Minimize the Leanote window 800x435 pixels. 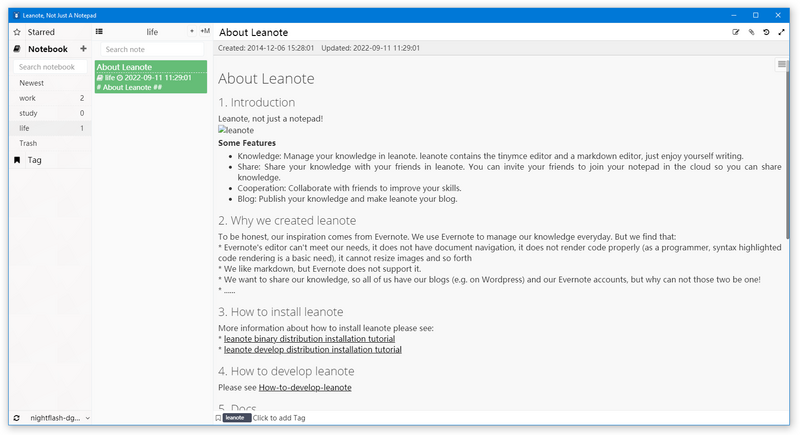pyautogui.click(x=734, y=15)
